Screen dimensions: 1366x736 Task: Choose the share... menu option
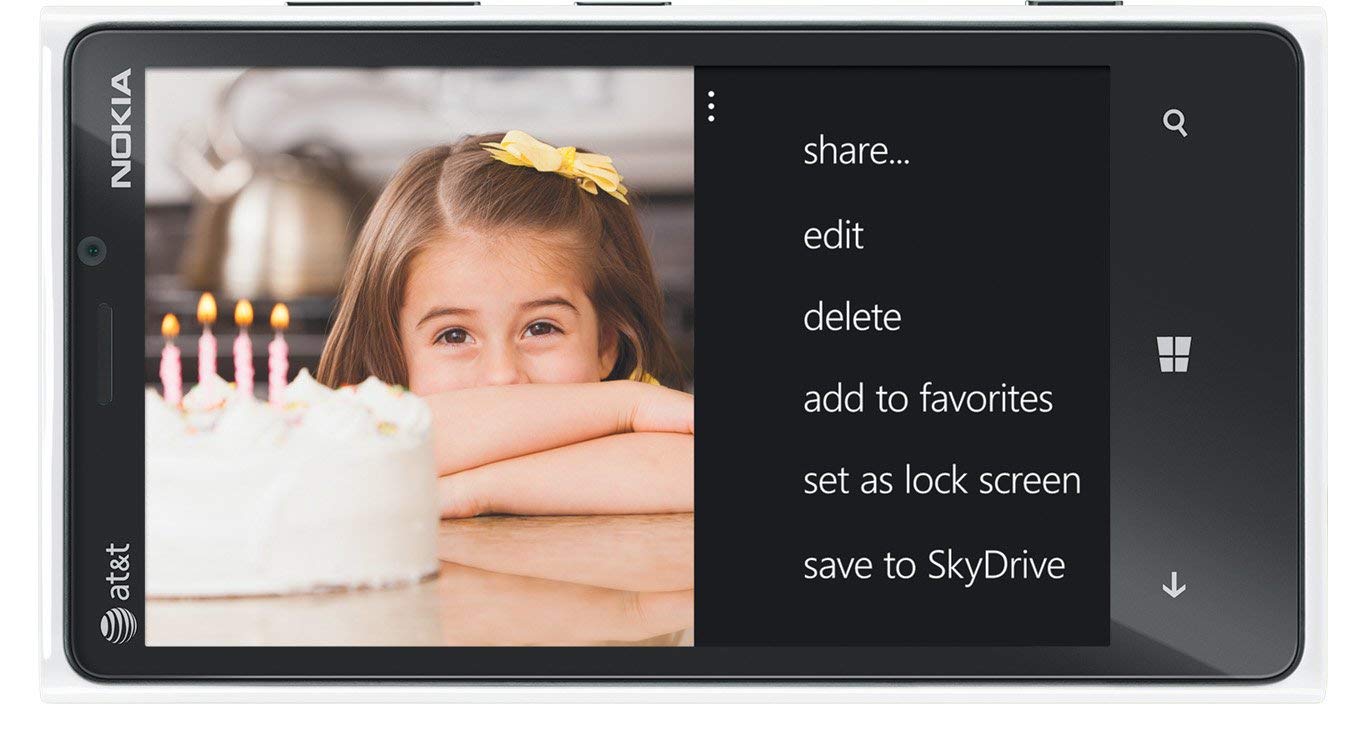[x=856, y=151]
